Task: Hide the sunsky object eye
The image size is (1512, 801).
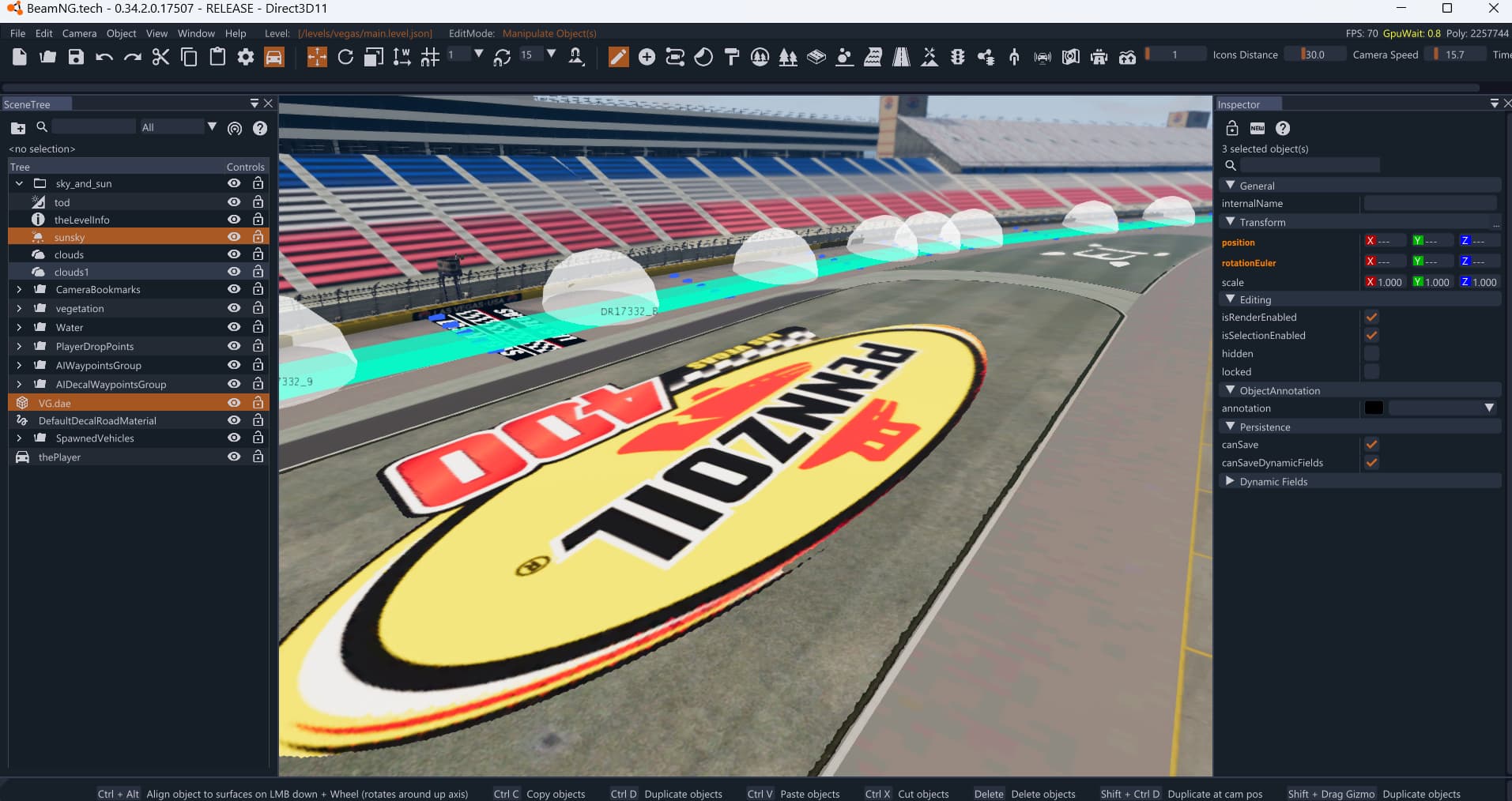Action: pyautogui.click(x=234, y=237)
